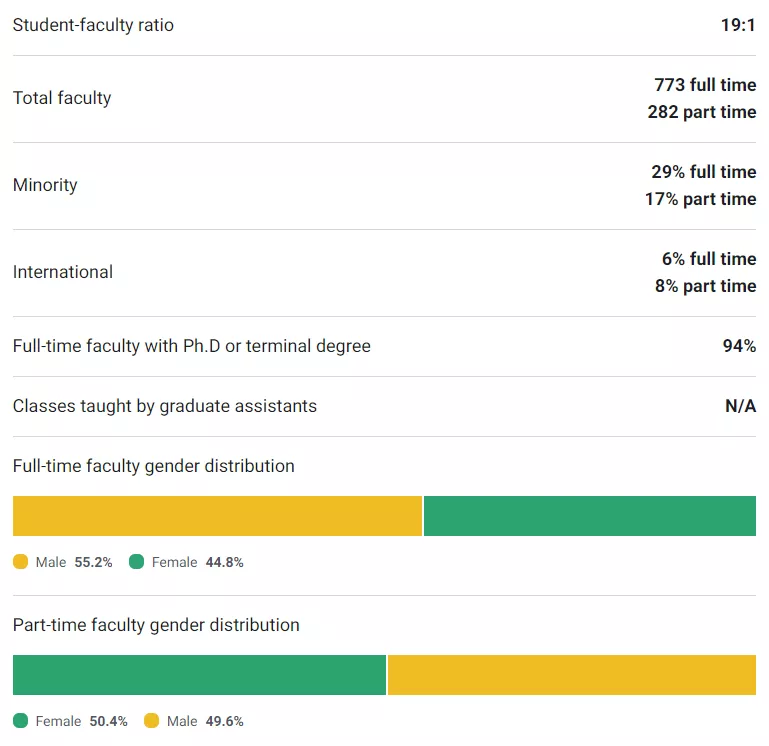Image resolution: width=769 pixels, height=746 pixels.
Task: Click the yellow Male legend dot for full-time
Action: [20, 562]
